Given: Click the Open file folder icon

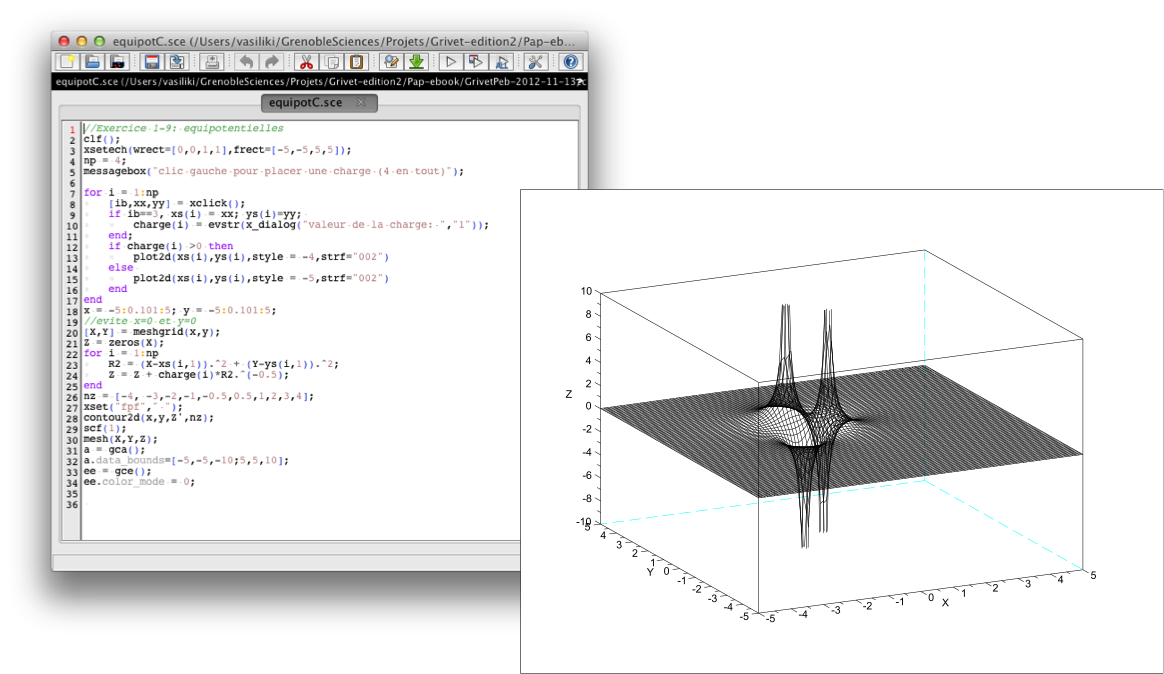Looking at the screenshot, I should click(93, 62).
